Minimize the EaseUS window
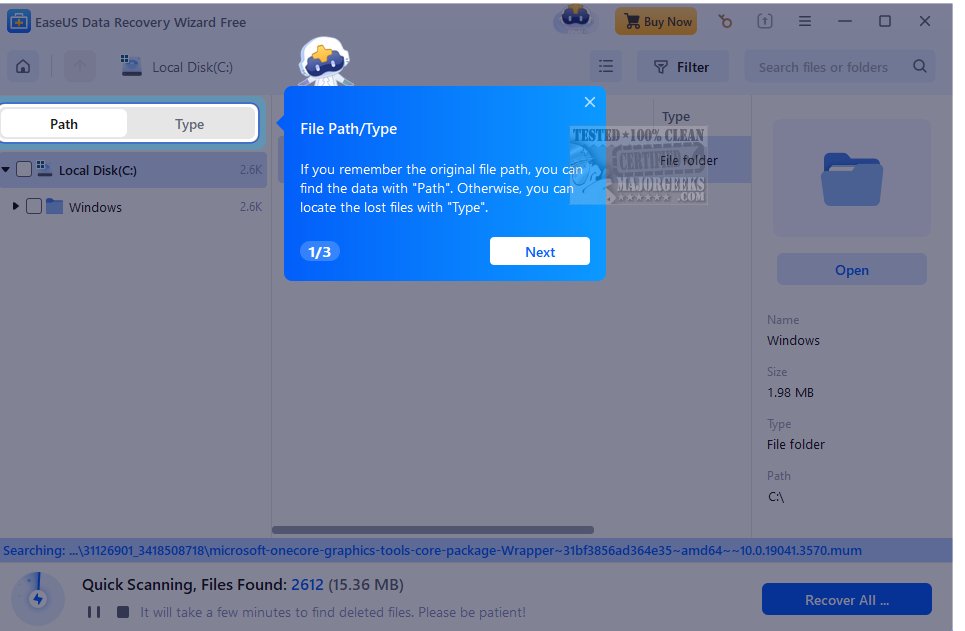Screen dimensions: 965x631 (x=845, y=22)
